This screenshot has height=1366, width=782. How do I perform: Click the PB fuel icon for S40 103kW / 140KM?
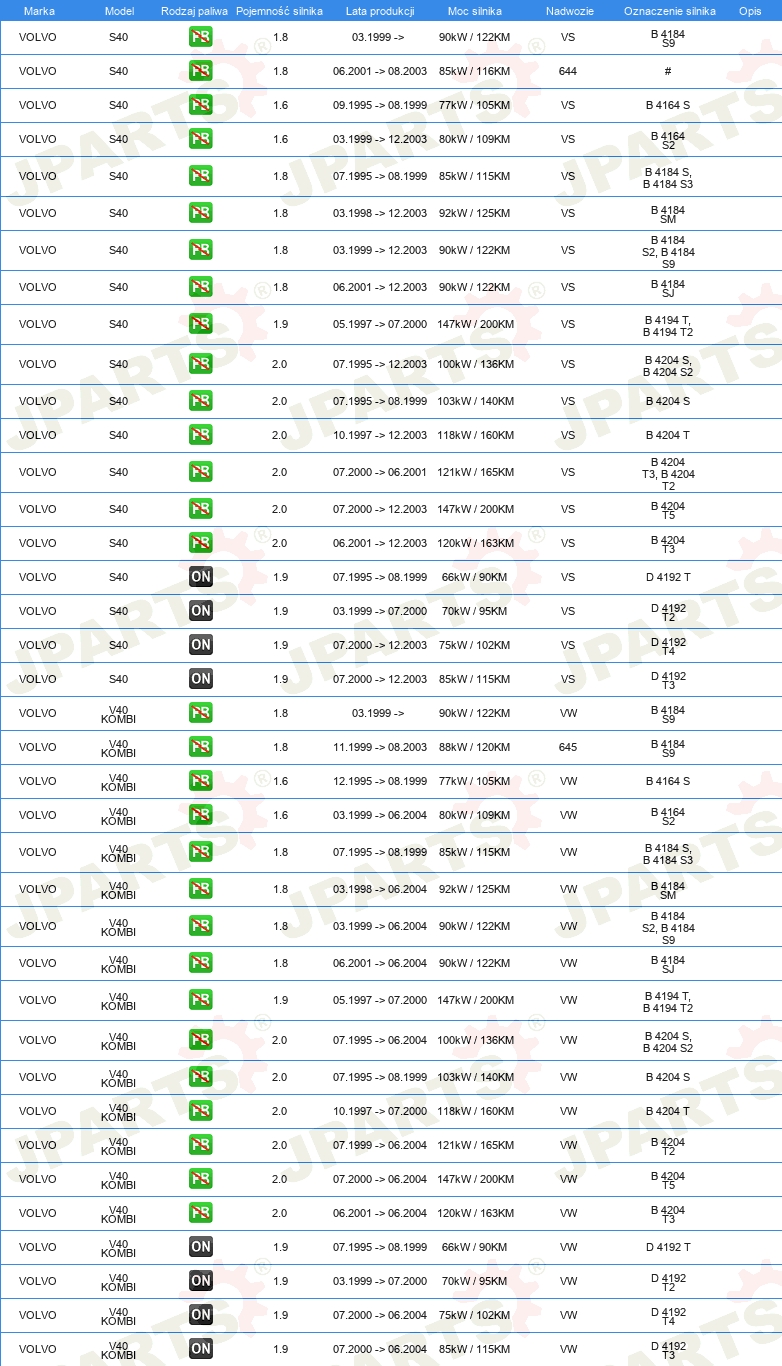(200, 401)
